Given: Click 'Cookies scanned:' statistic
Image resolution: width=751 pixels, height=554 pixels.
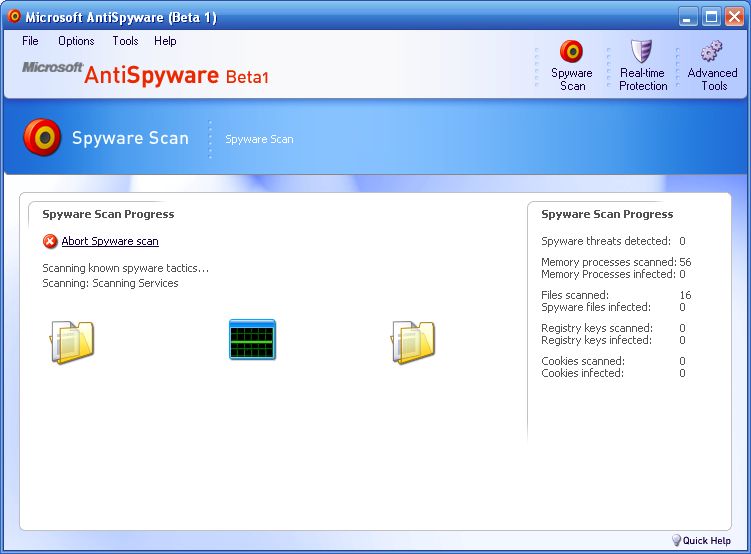Looking at the screenshot, I should 583,361.
